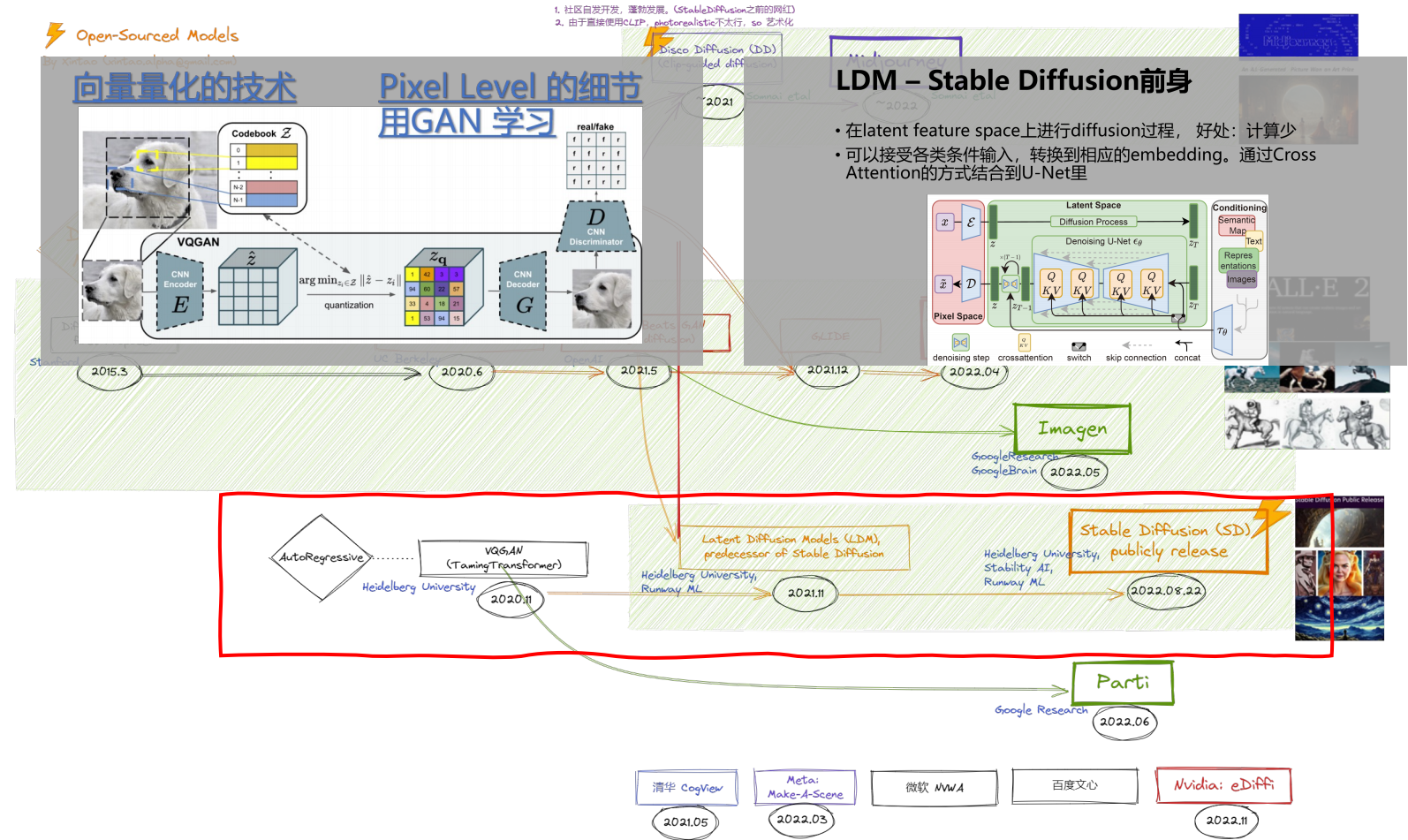Select the Diffusion Process label

tap(1094, 222)
